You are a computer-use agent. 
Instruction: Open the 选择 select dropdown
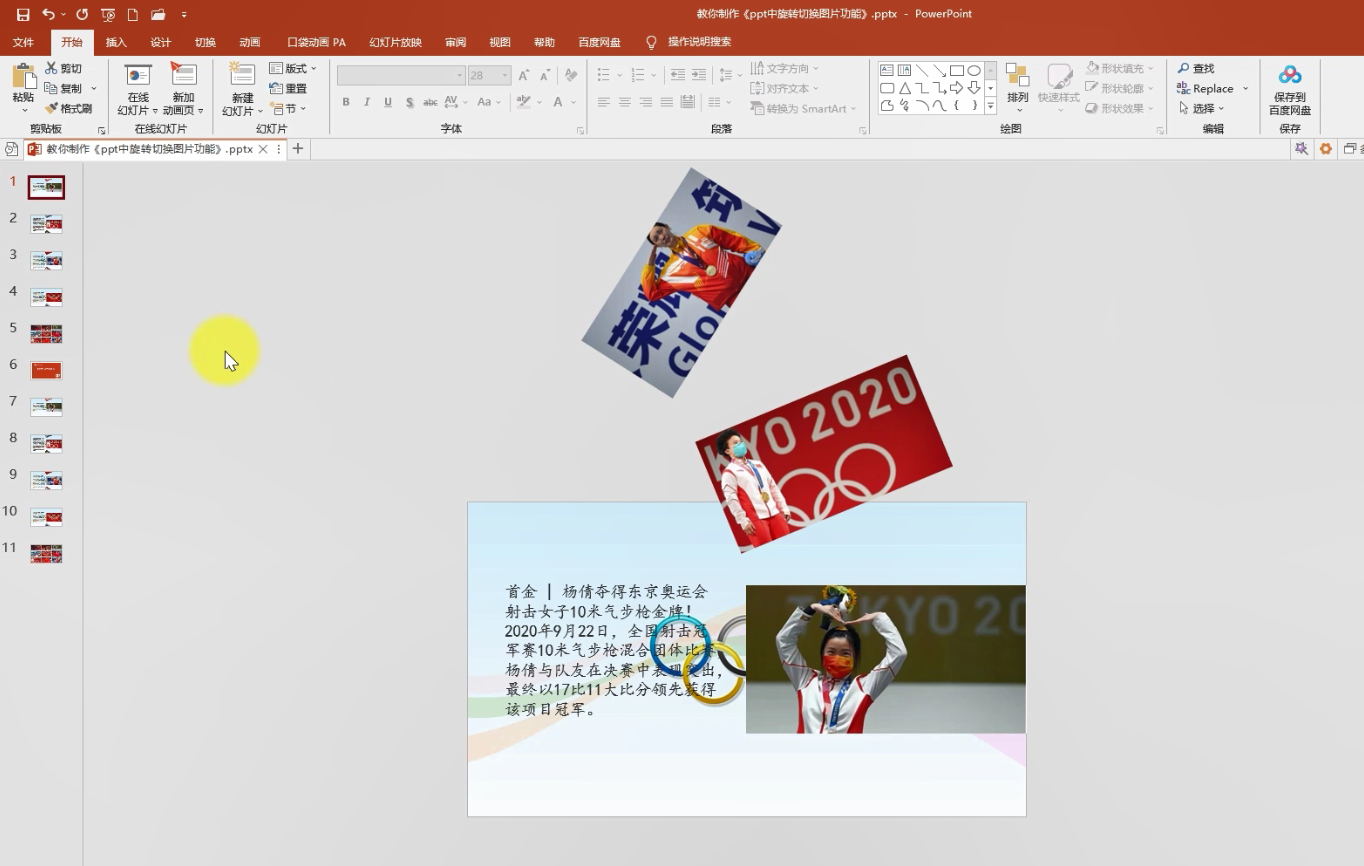click(x=1200, y=108)
